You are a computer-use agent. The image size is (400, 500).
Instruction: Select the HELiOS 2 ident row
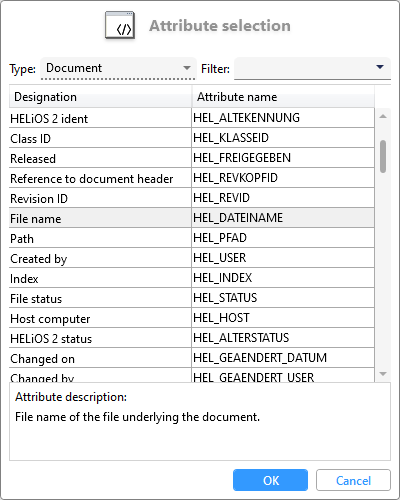(x=192, y=118)
